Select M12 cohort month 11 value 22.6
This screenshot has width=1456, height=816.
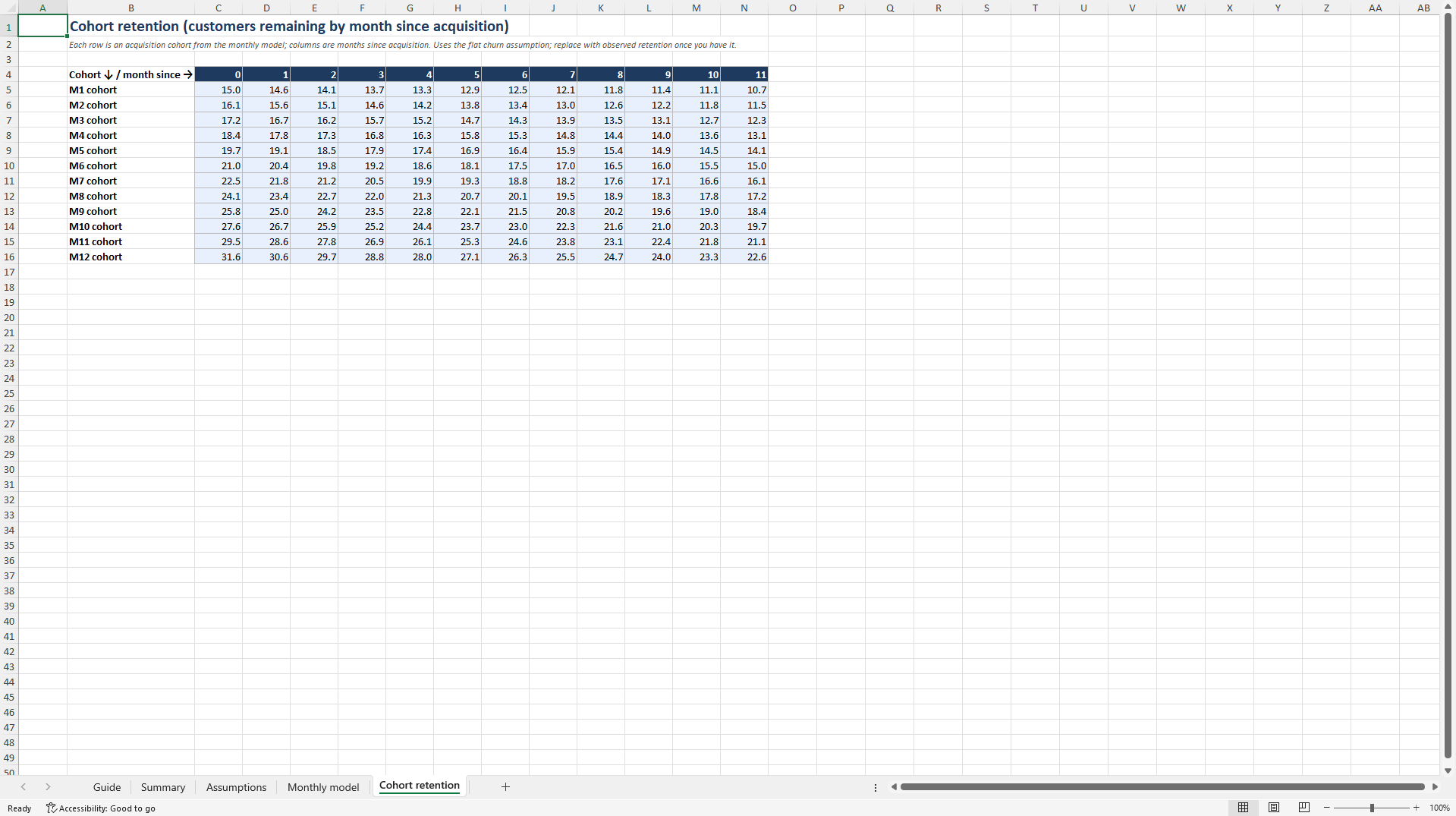pos(744,257)
